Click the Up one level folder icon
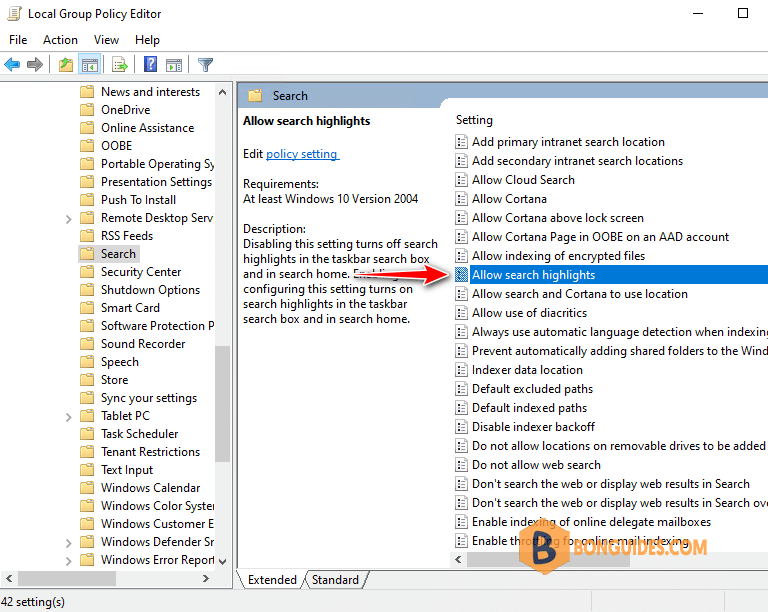 (66, 64)
